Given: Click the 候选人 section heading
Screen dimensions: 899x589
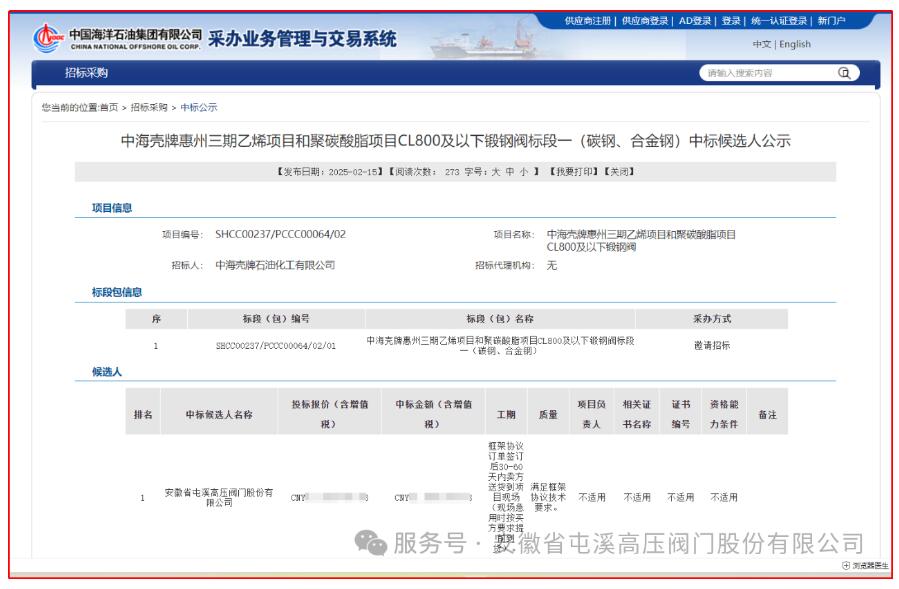Looking at the screenshot, I should click(107, 372).
